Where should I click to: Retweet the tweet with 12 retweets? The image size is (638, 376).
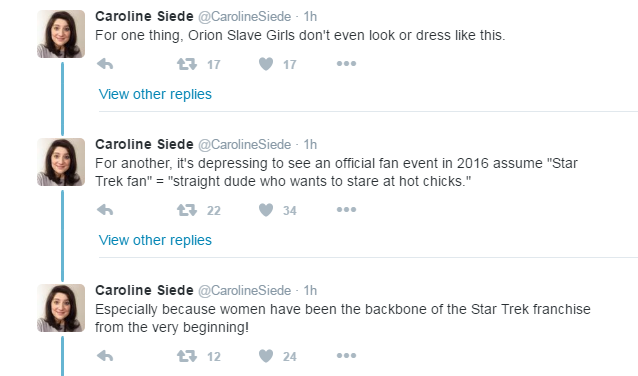pos(187,356)
